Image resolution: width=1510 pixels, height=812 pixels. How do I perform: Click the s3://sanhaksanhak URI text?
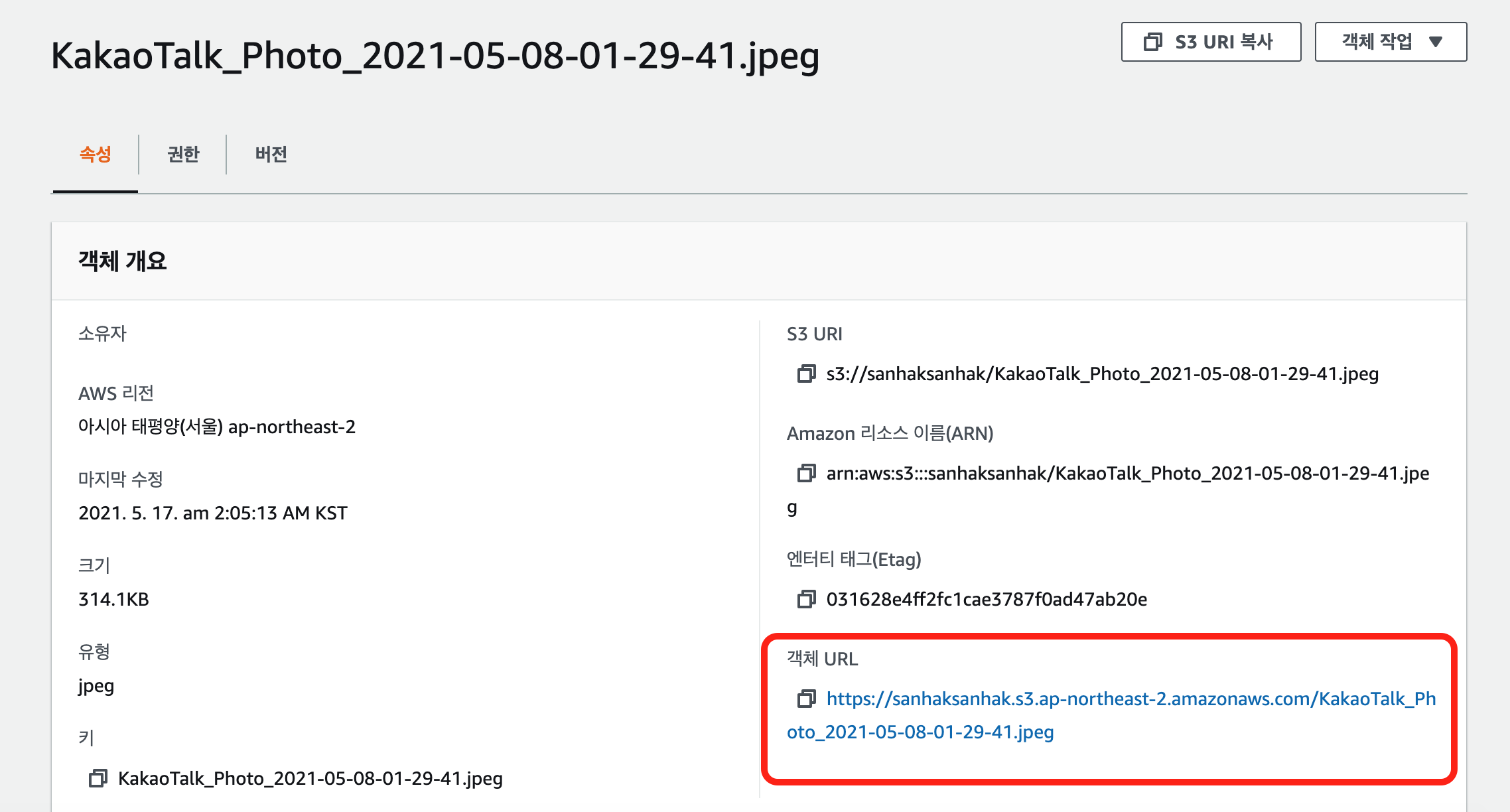[x=1102, y=374]
